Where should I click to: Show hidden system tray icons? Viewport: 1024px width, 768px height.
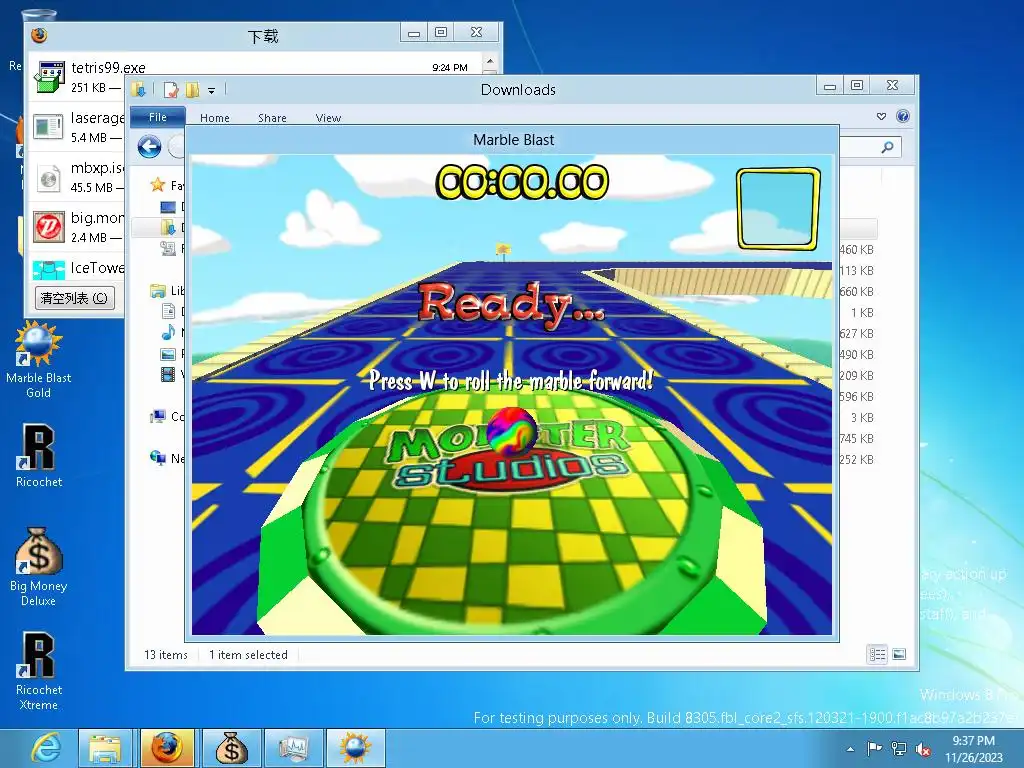pyautogui.click(x=850, y=749)
